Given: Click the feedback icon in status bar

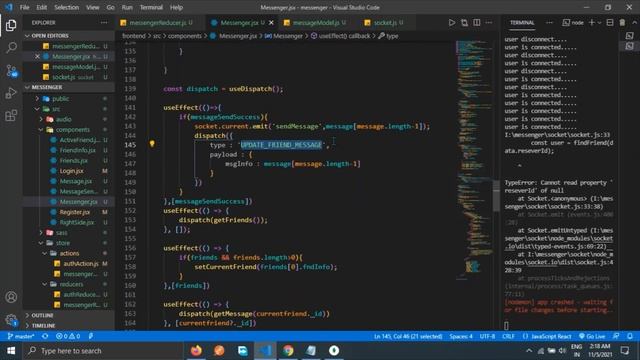Looking at the screenshot, I should (x=616, y=336).
